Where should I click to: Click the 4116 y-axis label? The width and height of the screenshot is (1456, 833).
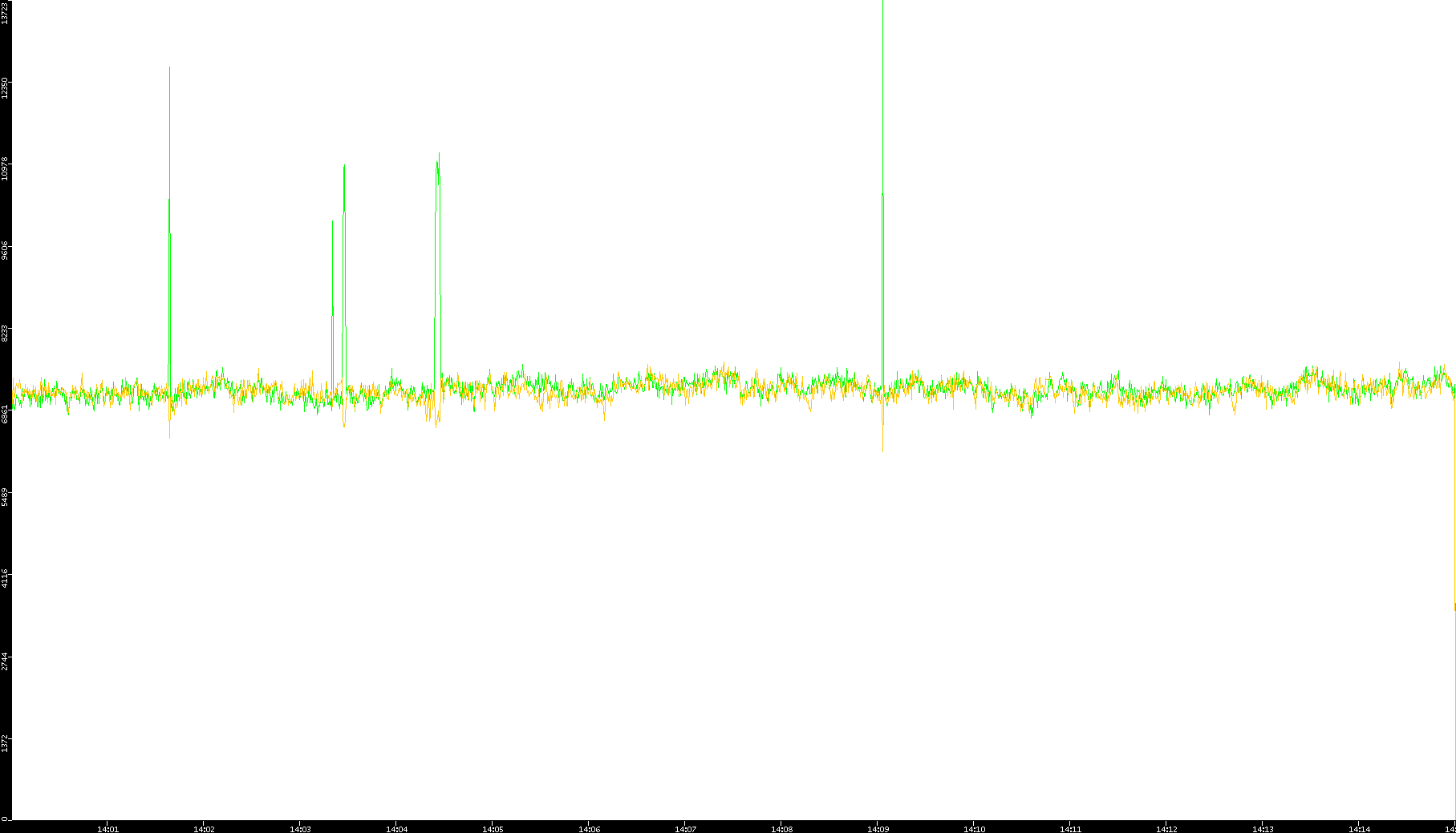(x=6, y=579)
